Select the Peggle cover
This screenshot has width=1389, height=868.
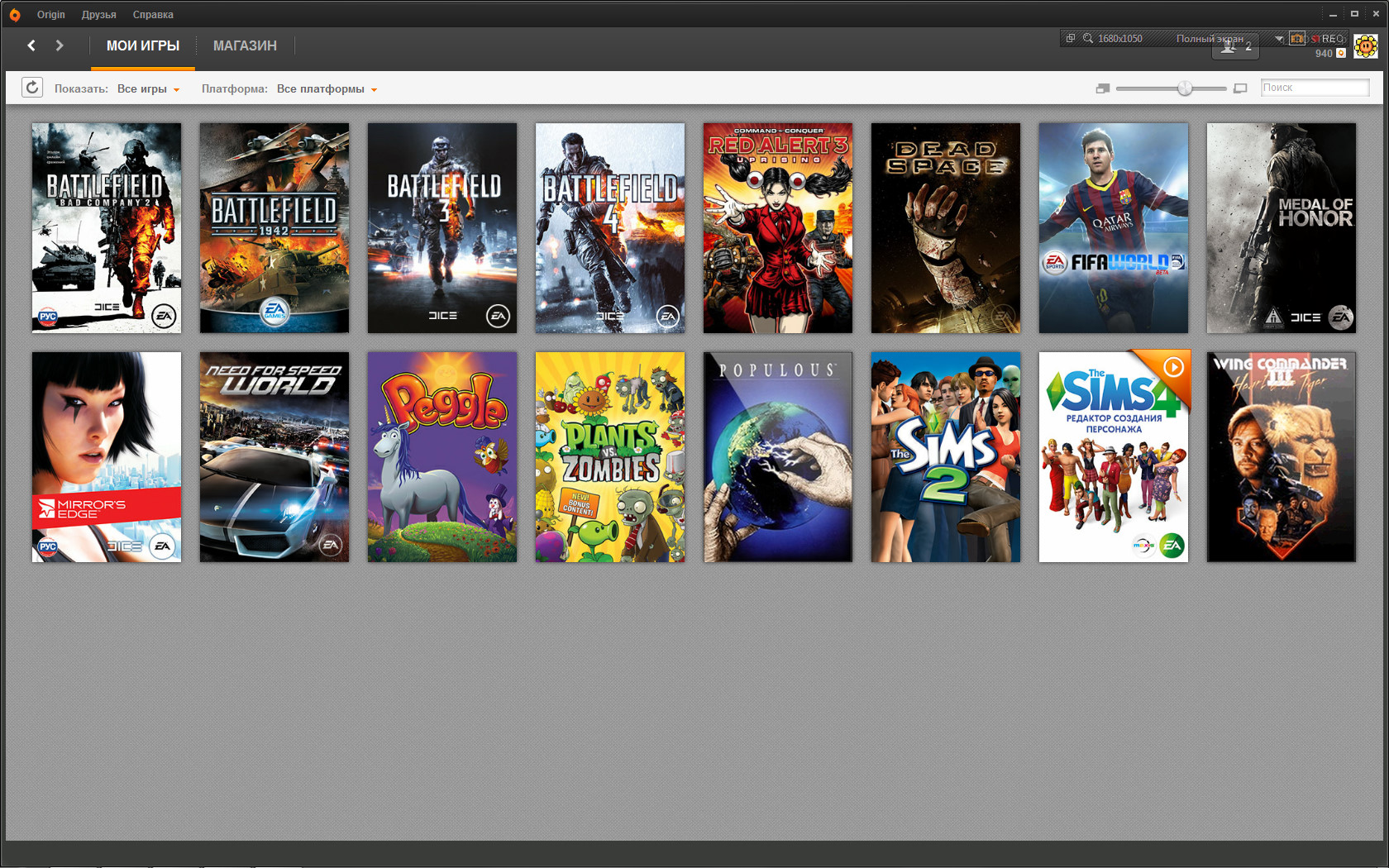442,457
